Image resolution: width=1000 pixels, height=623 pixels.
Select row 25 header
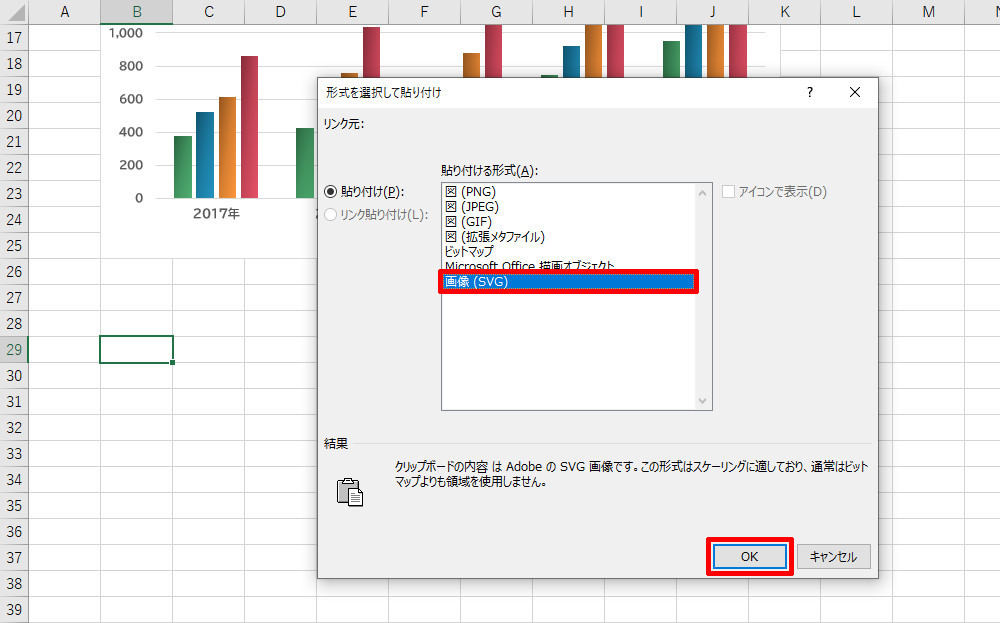14,246
